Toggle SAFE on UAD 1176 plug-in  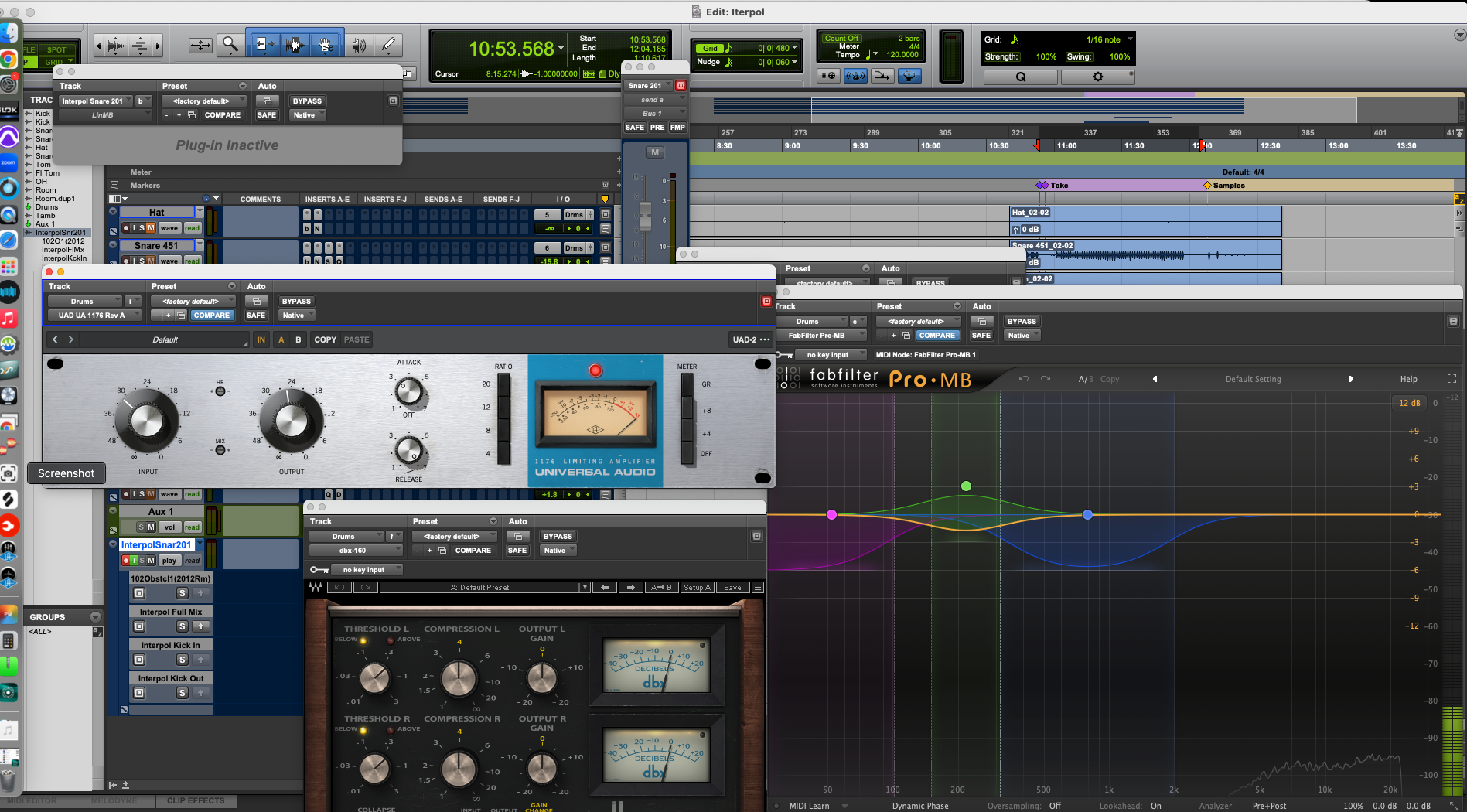256,316
